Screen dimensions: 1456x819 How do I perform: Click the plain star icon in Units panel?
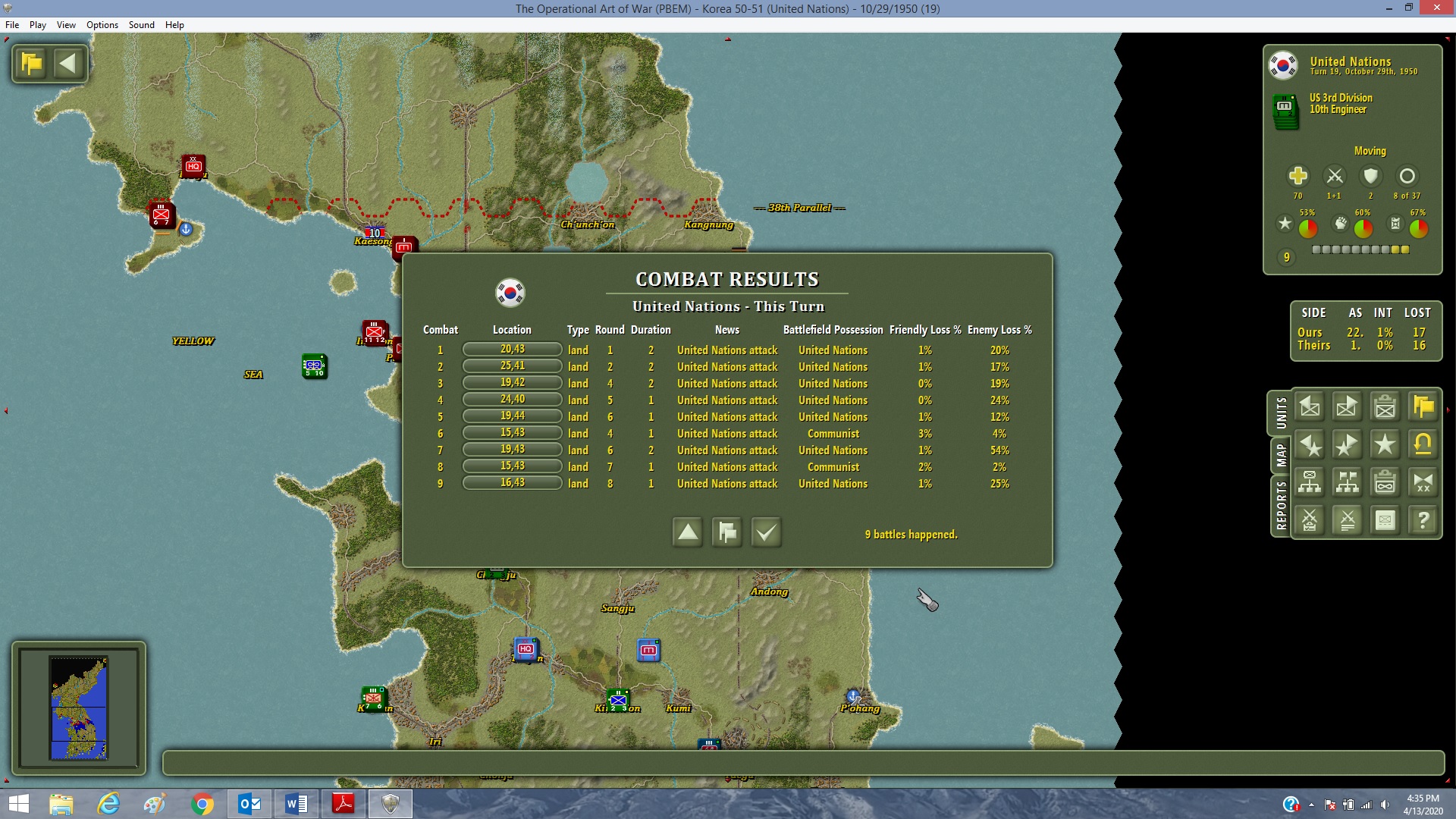click(1385, 445)
